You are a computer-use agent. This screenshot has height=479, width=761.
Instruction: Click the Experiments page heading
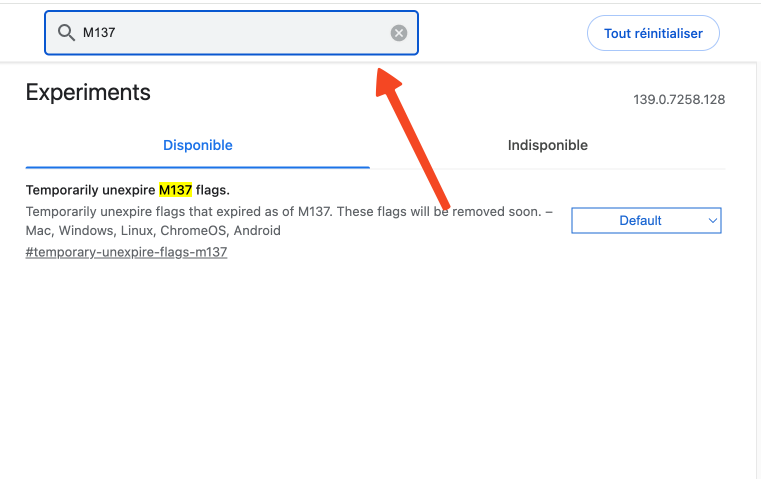[88, 92]
